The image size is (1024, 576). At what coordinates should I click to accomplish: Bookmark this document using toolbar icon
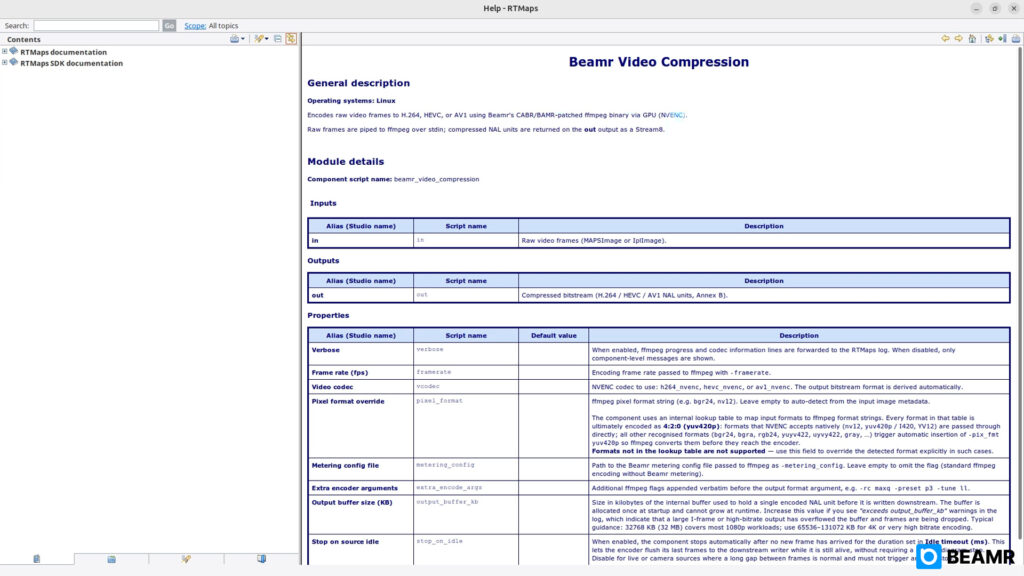point(1002,39)
